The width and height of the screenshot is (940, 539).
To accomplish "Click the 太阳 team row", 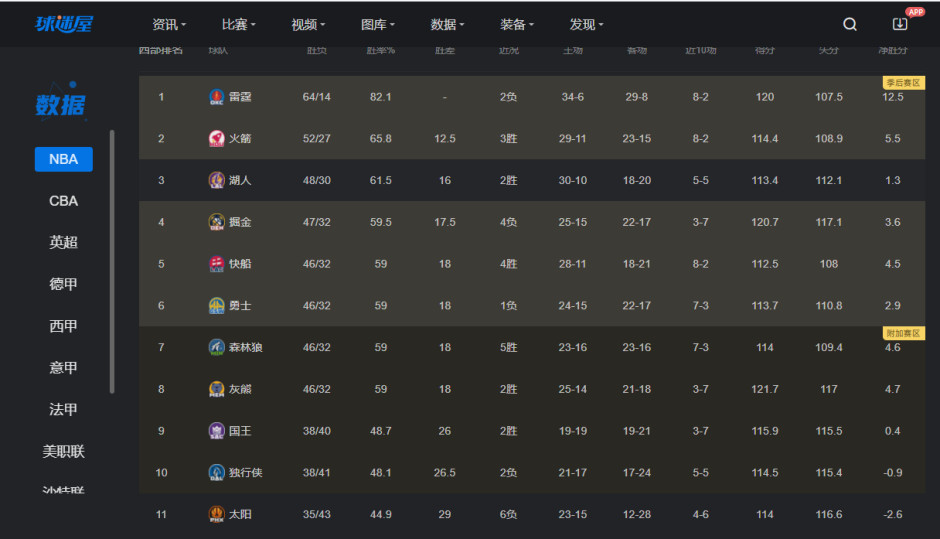I will [x=530, y=515].
